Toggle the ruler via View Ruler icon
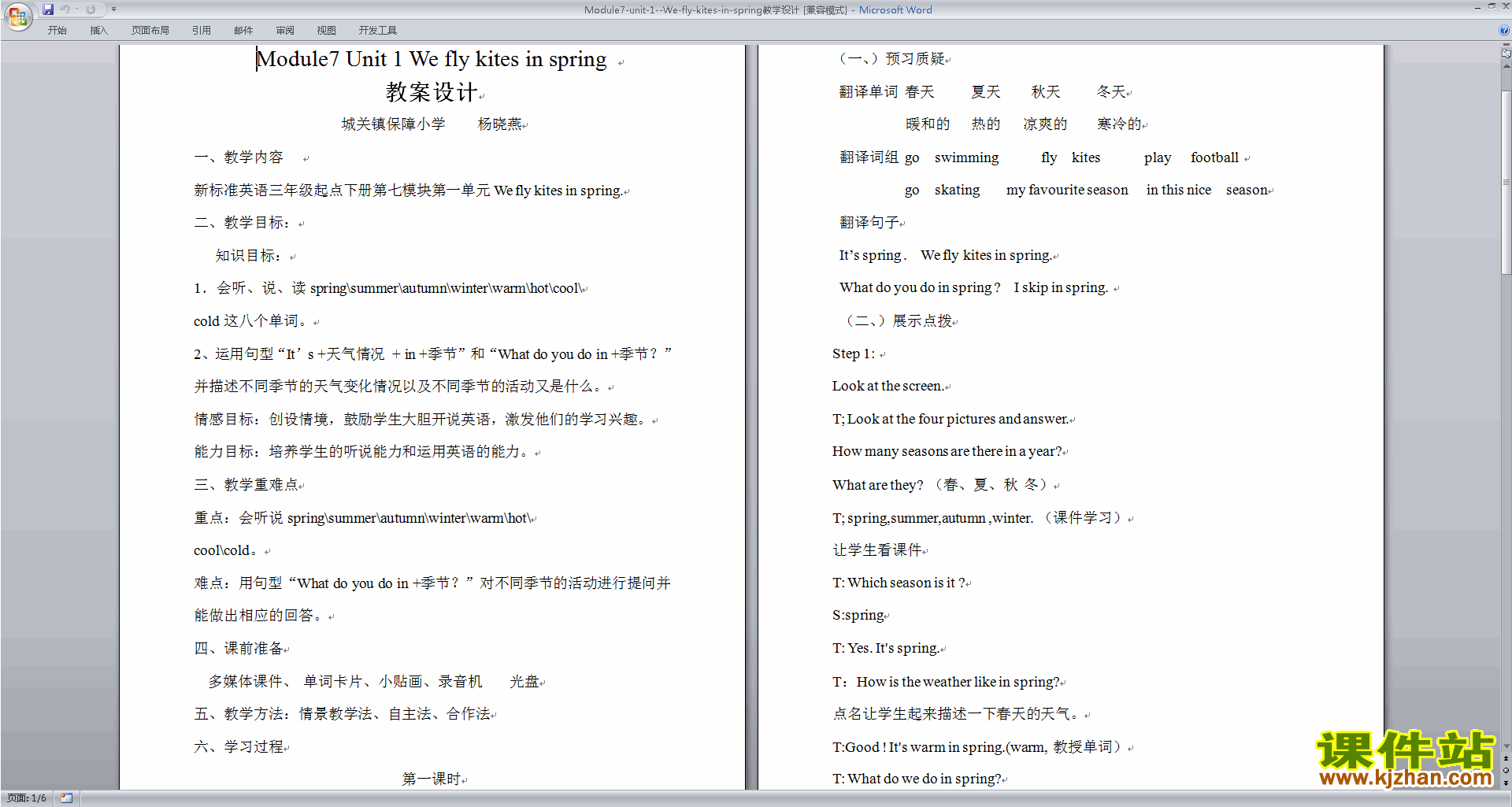1512x807 pixels. coord(1506,54)
